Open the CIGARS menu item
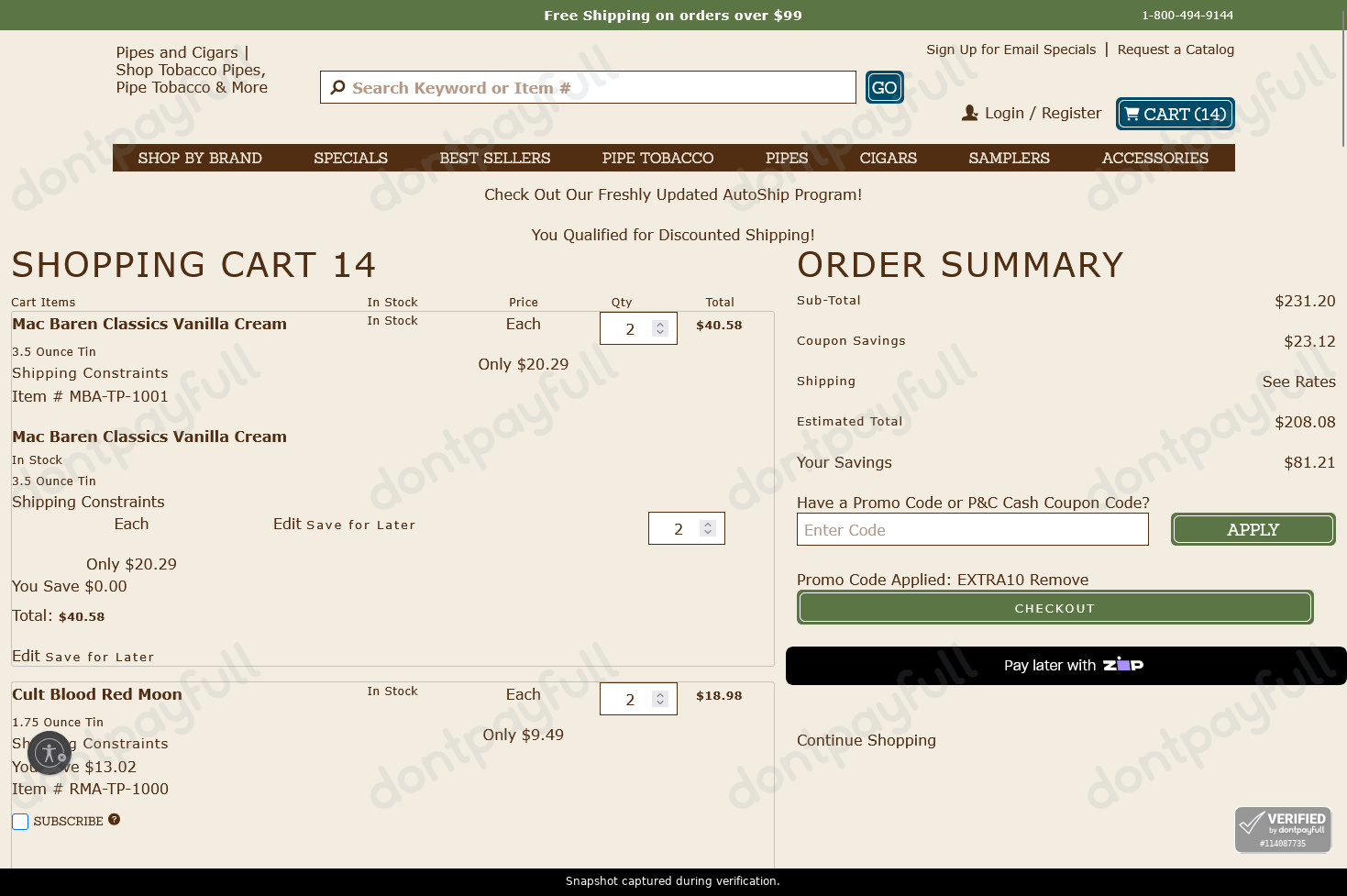1347x896 pixels. coord(888,158)
